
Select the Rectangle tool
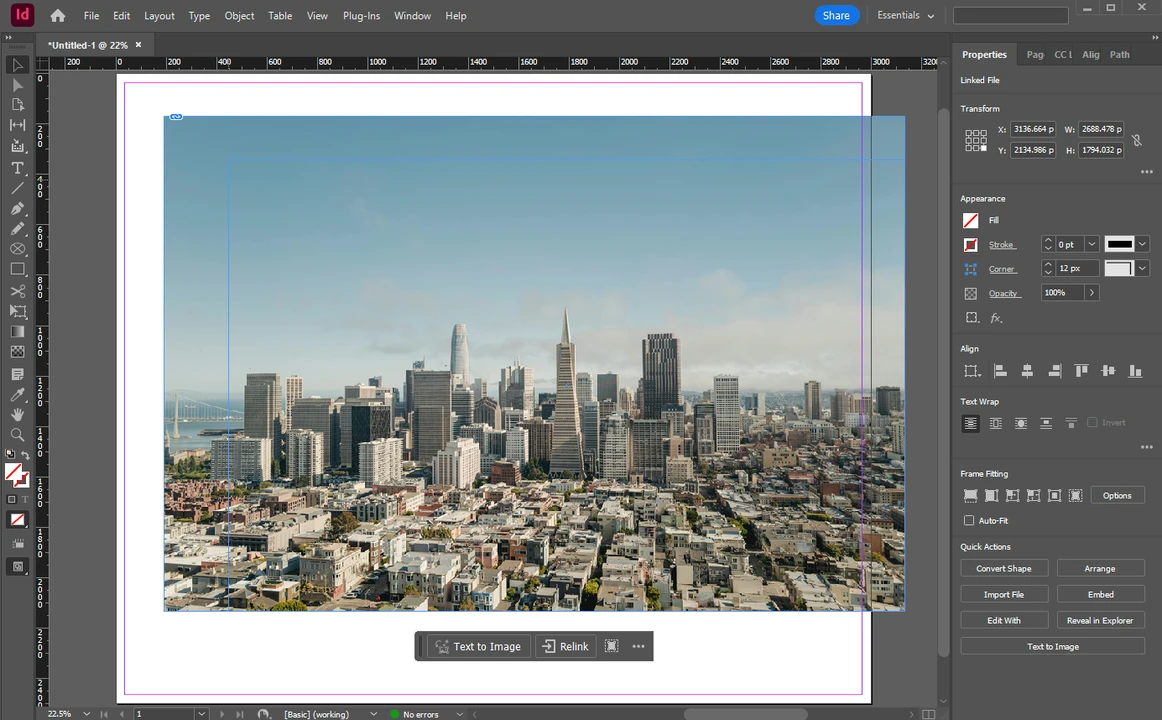[x=18, y=269]
